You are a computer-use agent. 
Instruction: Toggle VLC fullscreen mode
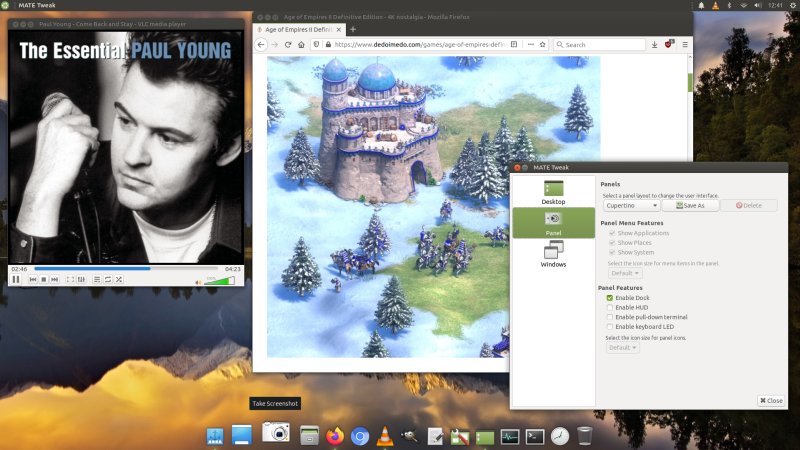[70, 280]
